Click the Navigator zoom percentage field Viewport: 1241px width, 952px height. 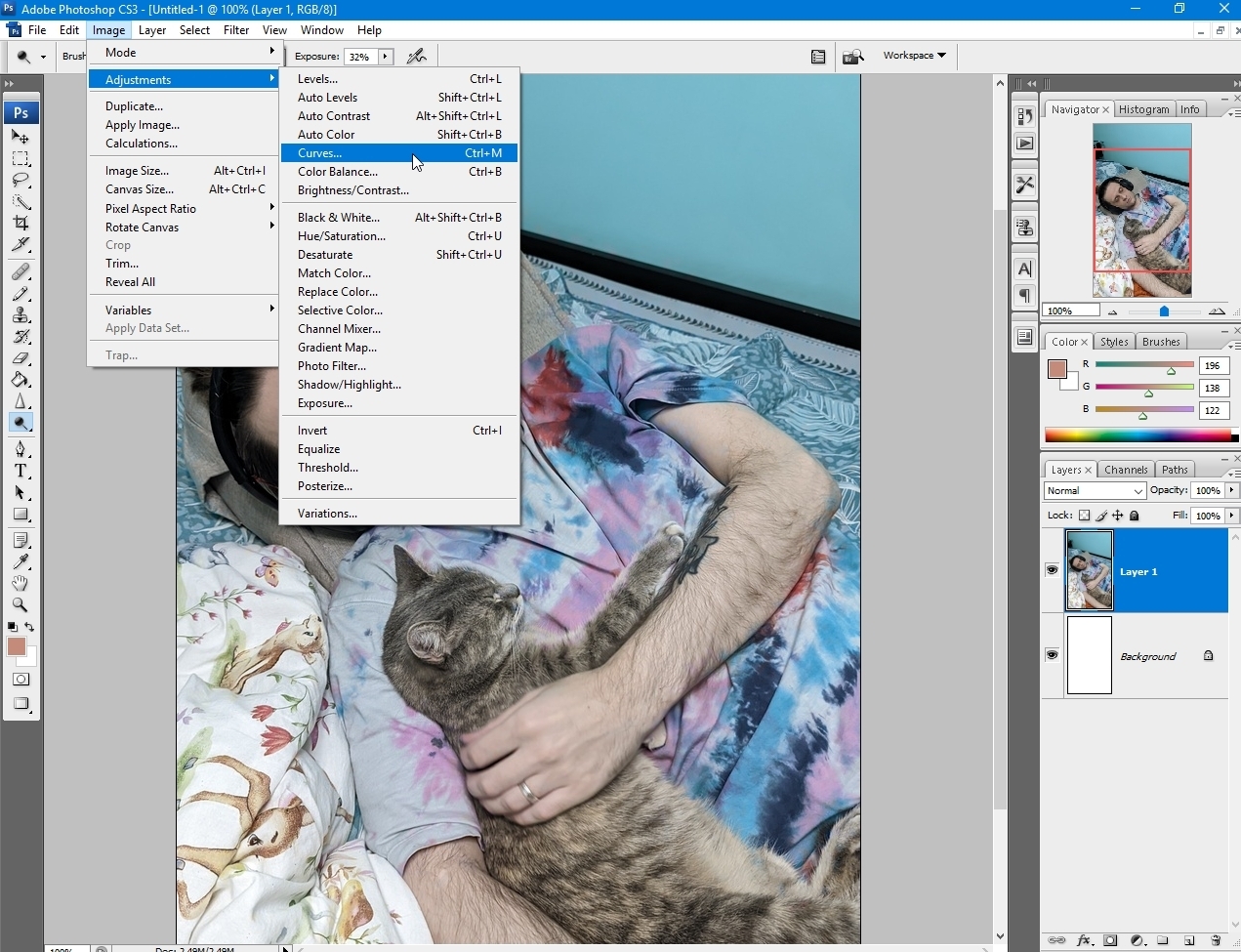tap(1070, 310)
